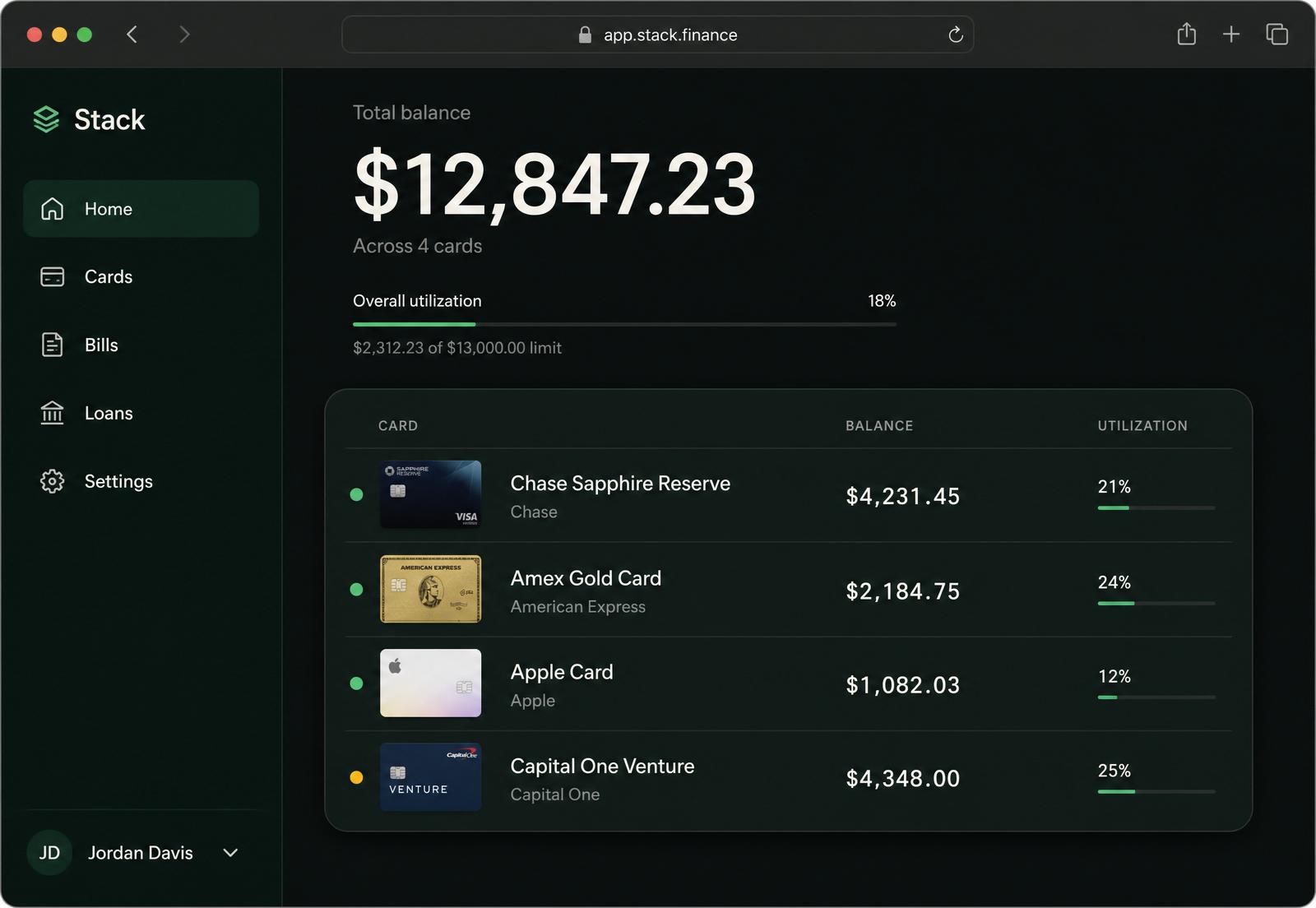This screenshot has height=908, width=1316.
Task: Open the Loans menu item
Action: (x=141, y=413)
